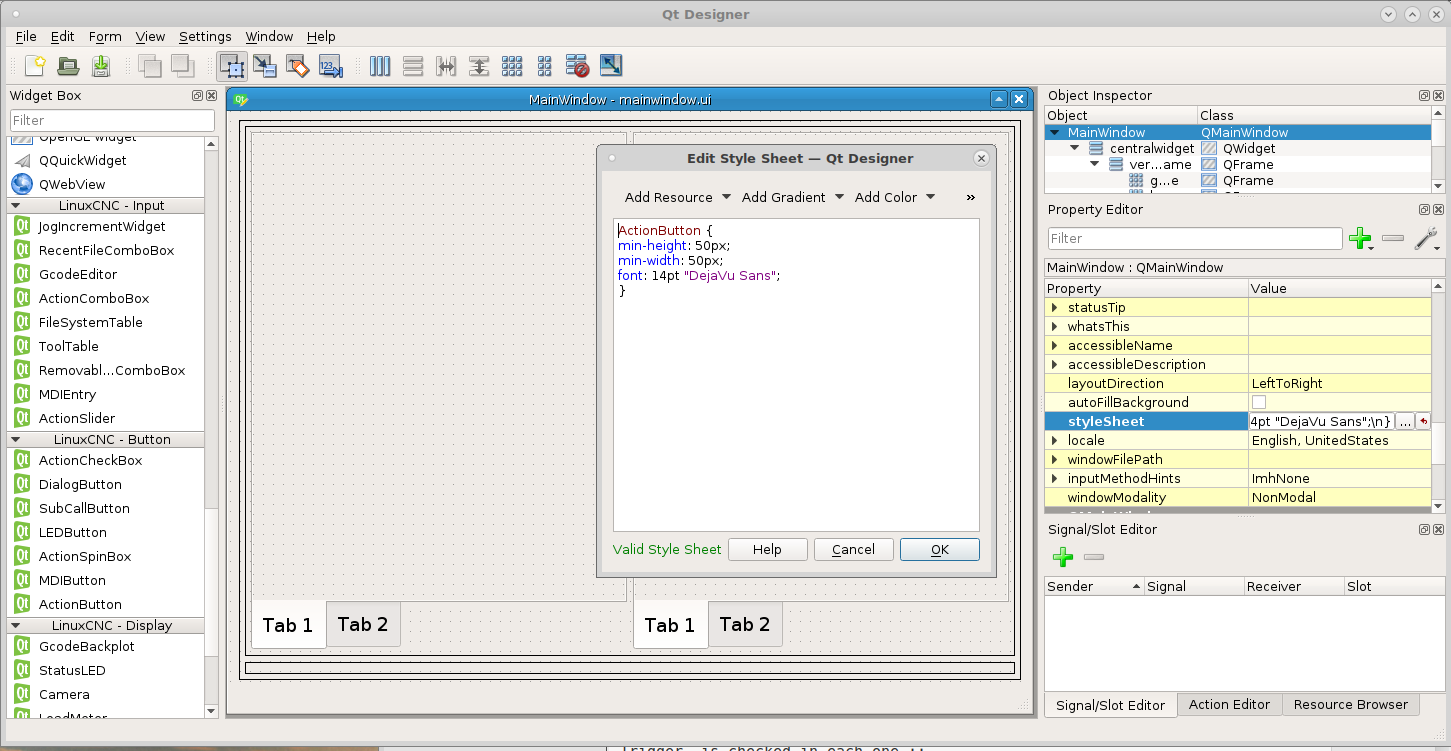Collapse the centralwidget tree node
Image resolution: width=1451 pixels, height=751 pixels.
[x=1075, y=148]
